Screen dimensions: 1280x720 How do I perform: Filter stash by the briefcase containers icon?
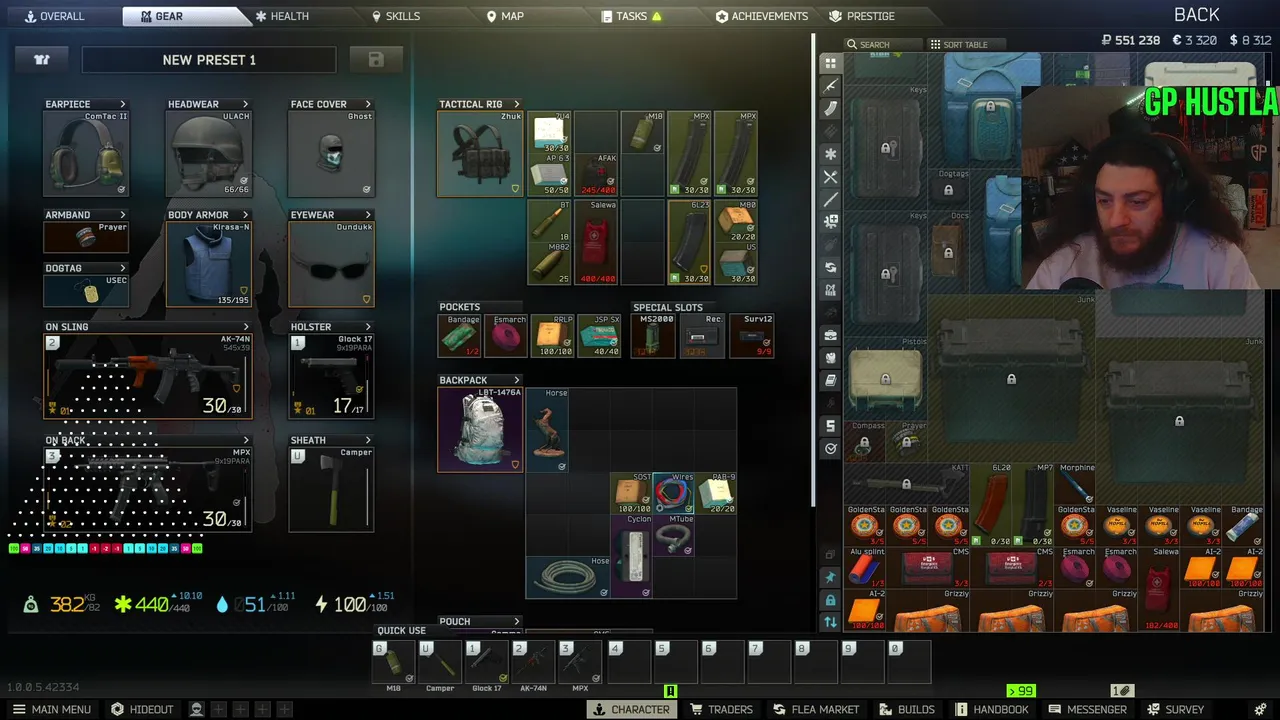point(830,335)
